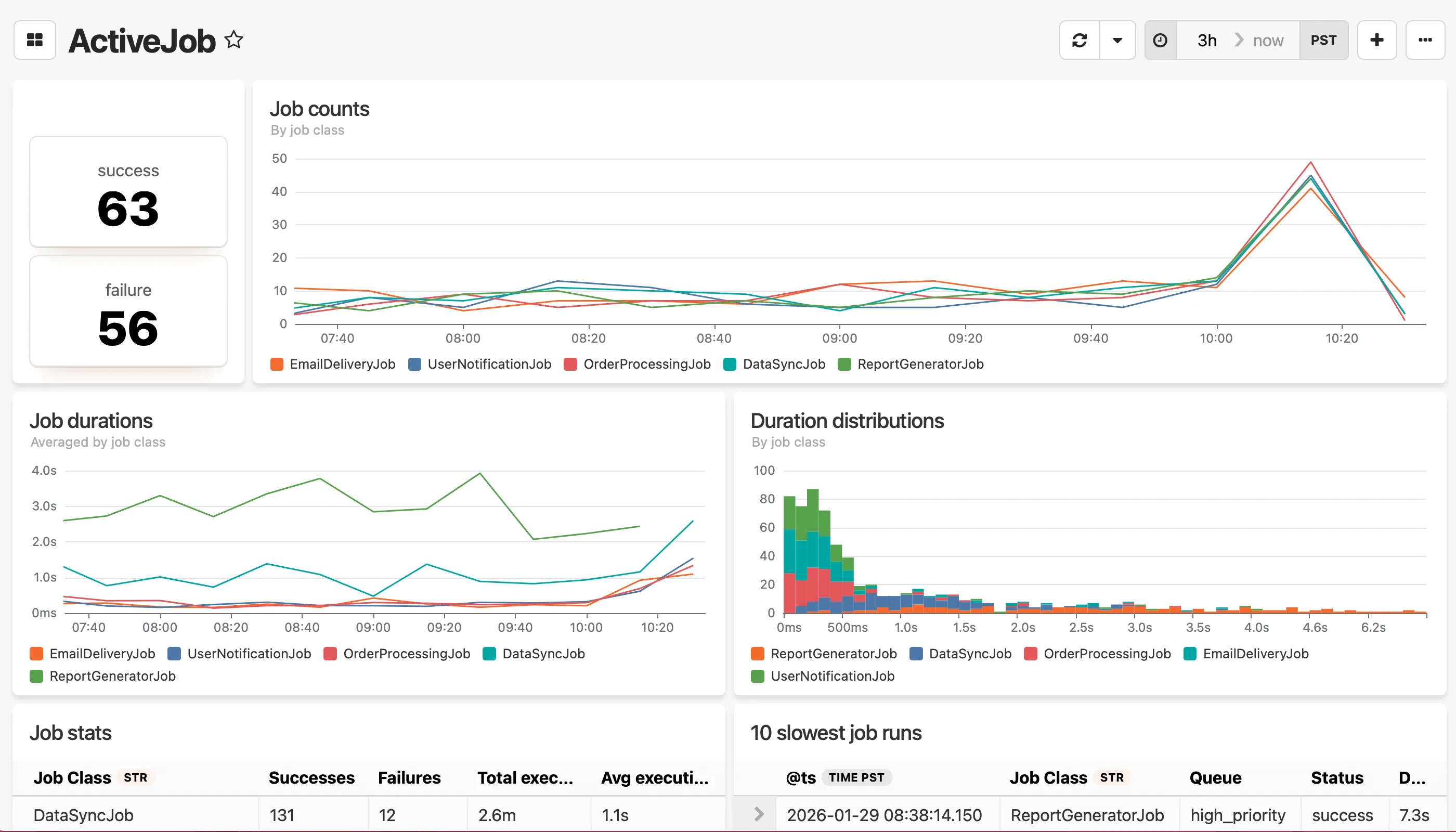Refresh the ActiveJob dashboard

point(1080,40)
